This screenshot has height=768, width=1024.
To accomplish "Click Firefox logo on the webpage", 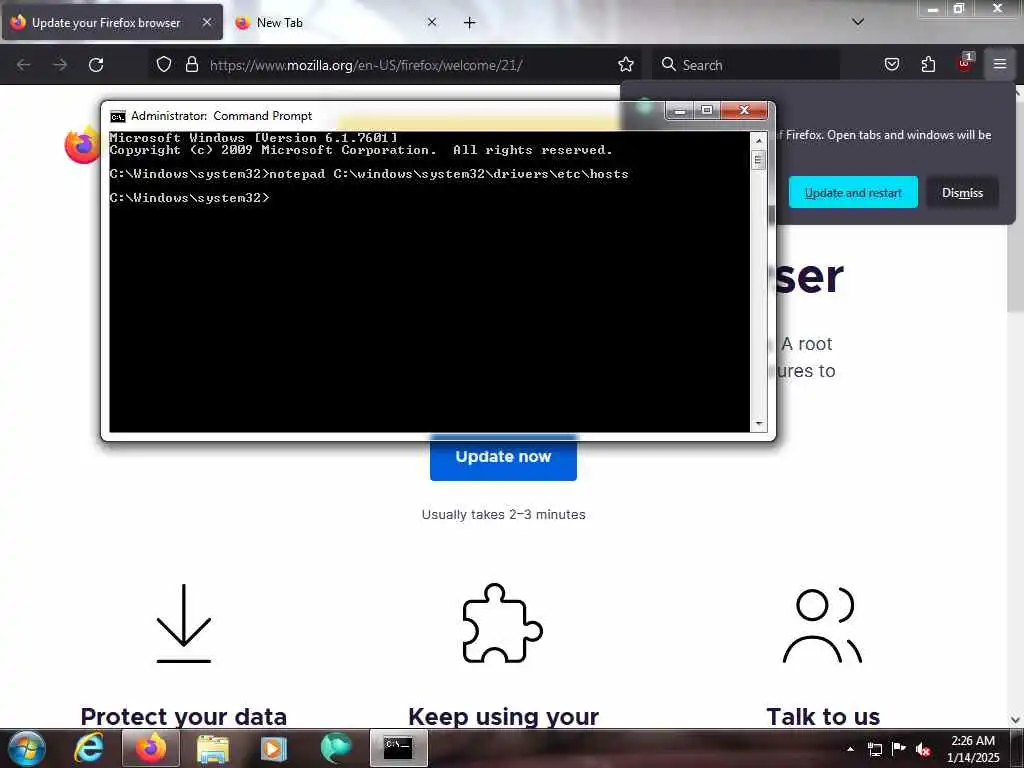I will click(83, 145).
